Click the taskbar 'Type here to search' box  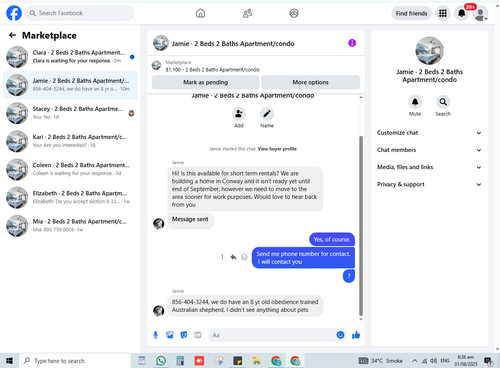(x=75, y=361)
